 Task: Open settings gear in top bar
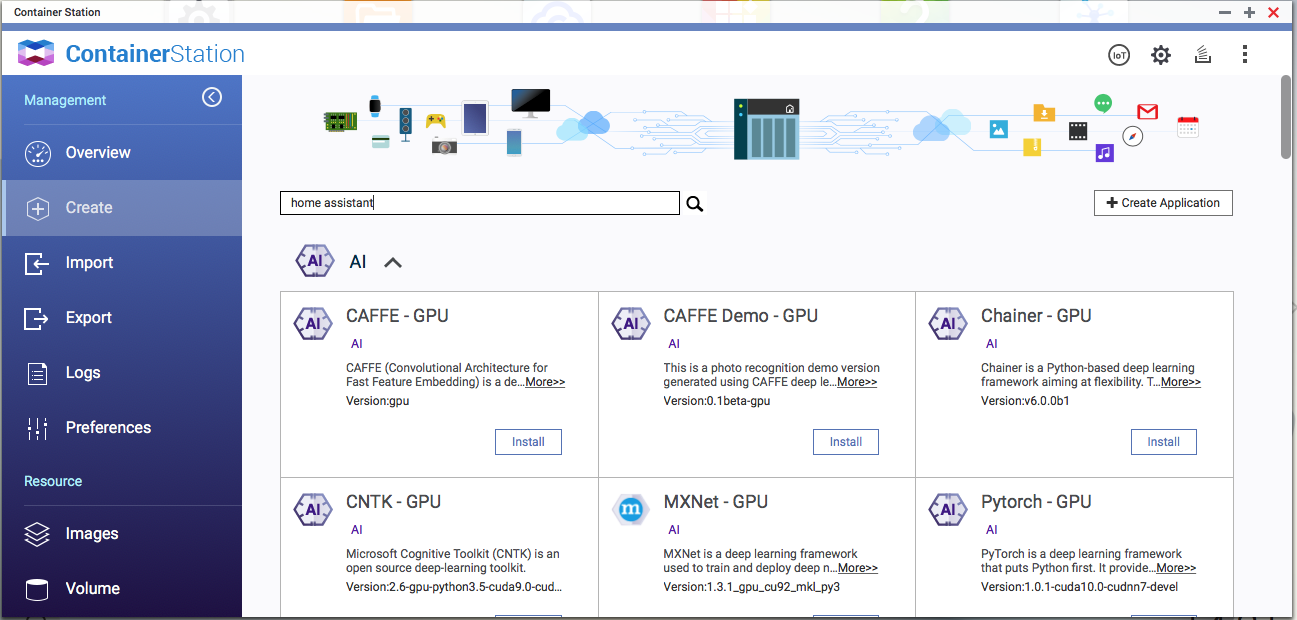(x=1160, y=55)
